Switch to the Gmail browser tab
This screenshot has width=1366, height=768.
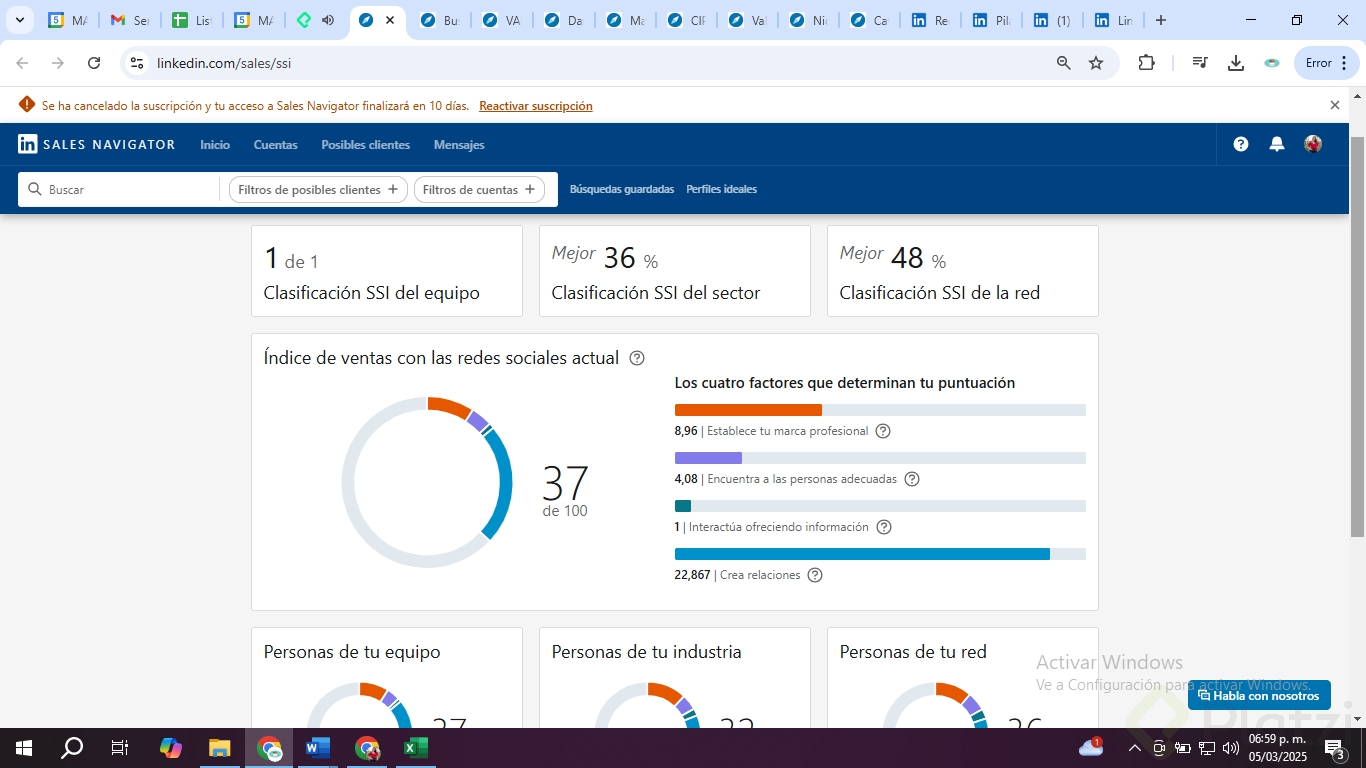coord(129,20)
